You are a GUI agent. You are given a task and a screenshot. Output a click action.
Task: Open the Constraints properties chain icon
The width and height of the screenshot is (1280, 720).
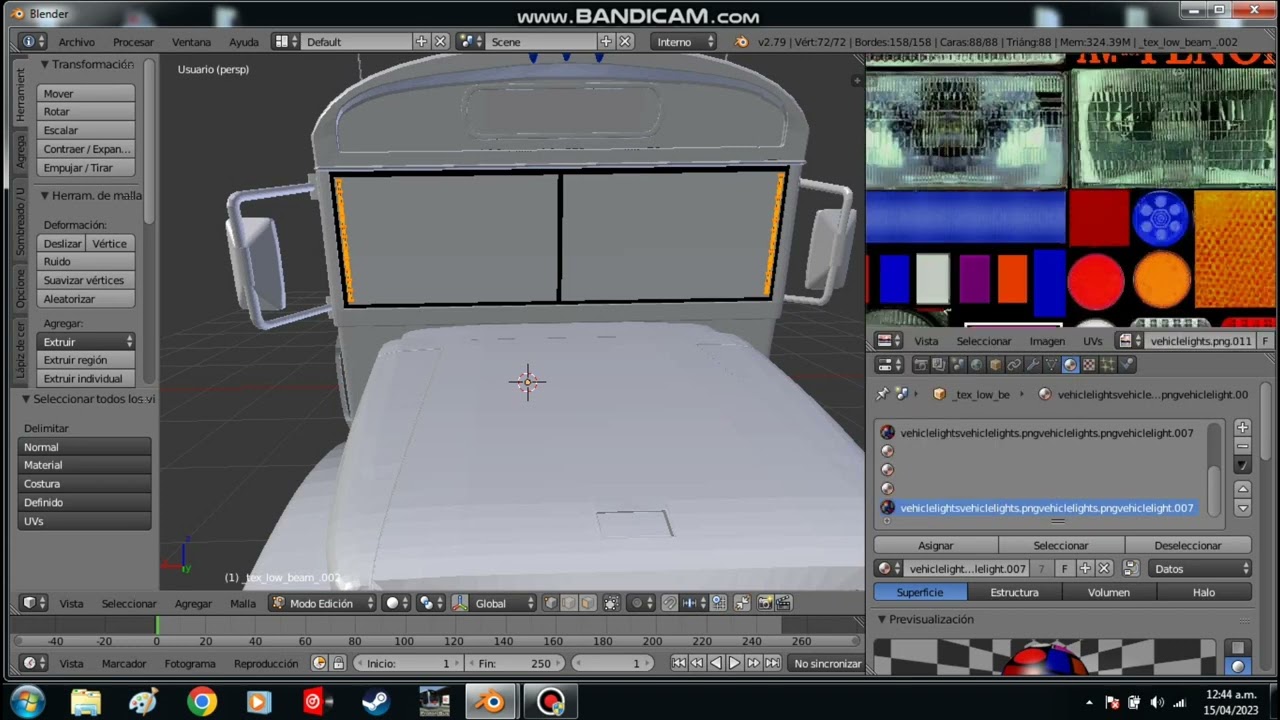point(1014,365)
